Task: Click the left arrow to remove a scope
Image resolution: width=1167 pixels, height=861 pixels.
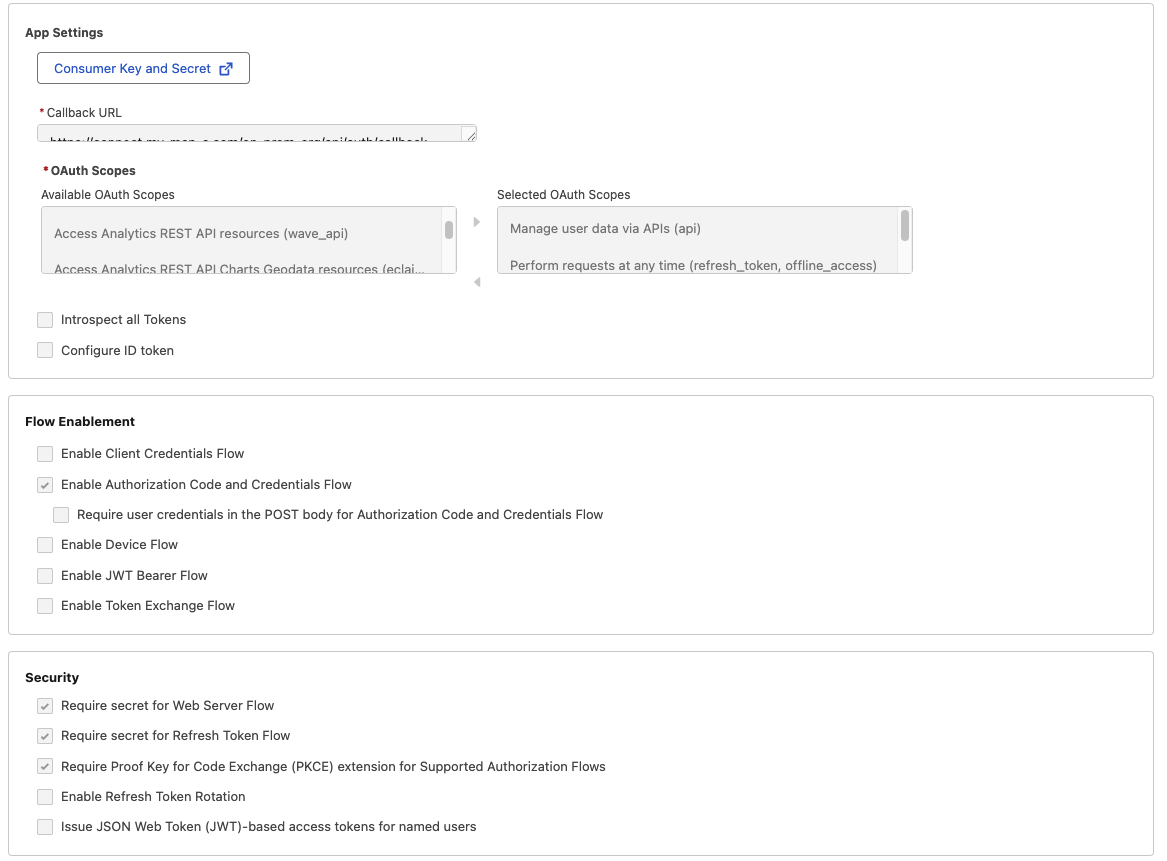Action: (477, 282)
